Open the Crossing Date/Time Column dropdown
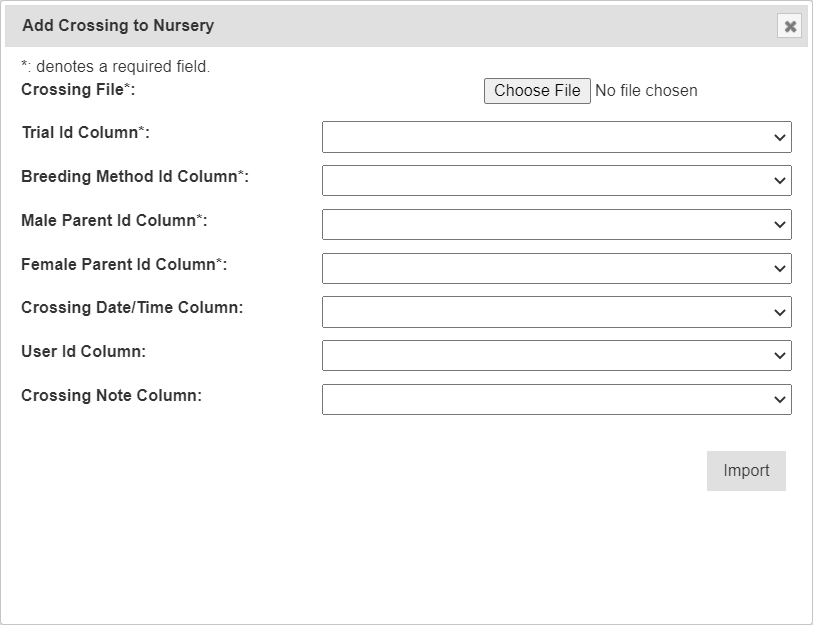Viewport: 813px width, 625px height. click(556, 312)
